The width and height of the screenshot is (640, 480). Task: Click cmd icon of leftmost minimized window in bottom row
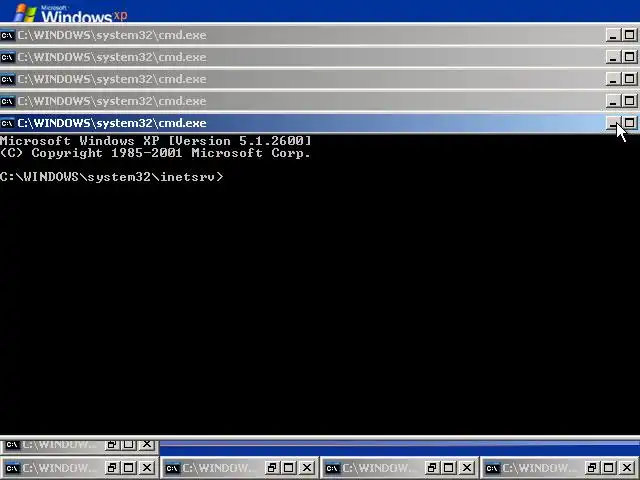point(12,468)
